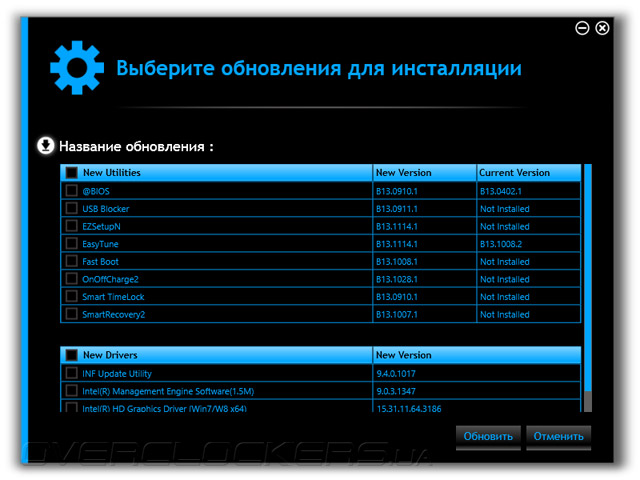Select the Fast Boot row name

100,262
